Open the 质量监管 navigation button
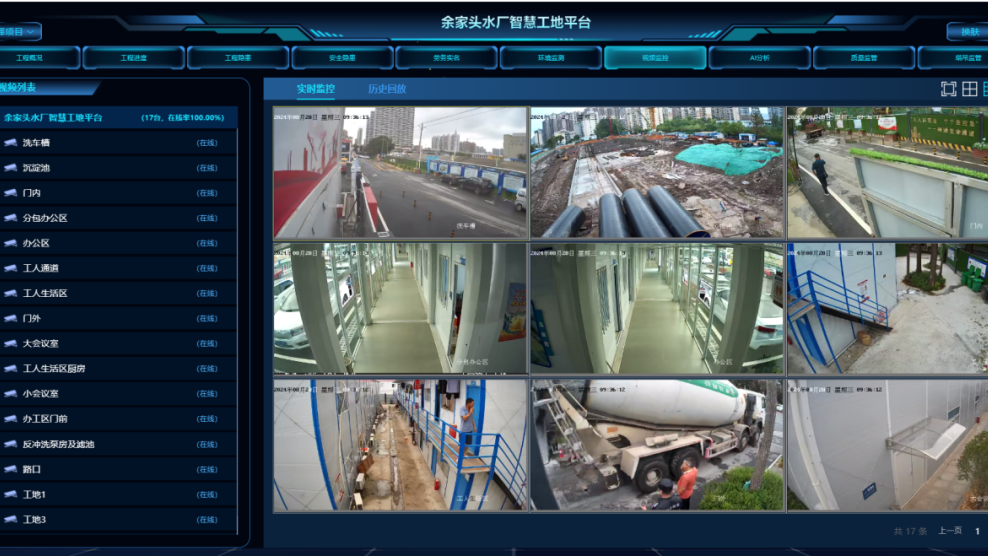Viewport: 988px width, 556px height. (x=863, y=58)
